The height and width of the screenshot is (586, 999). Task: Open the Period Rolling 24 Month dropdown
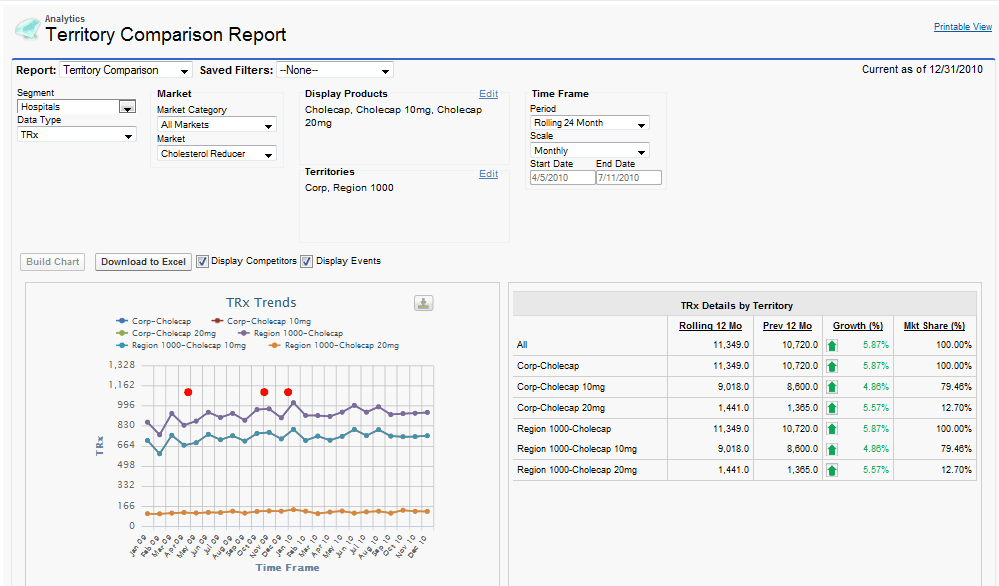click(589, 123)
